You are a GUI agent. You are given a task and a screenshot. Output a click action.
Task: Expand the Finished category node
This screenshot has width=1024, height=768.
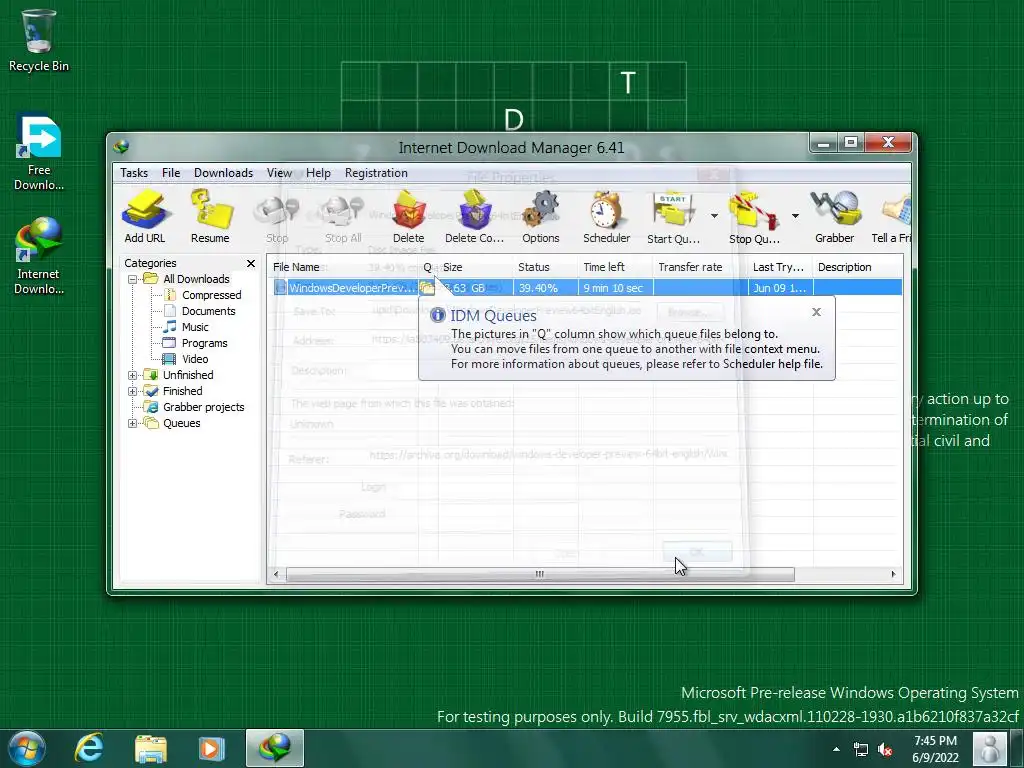tap(132, 391)
